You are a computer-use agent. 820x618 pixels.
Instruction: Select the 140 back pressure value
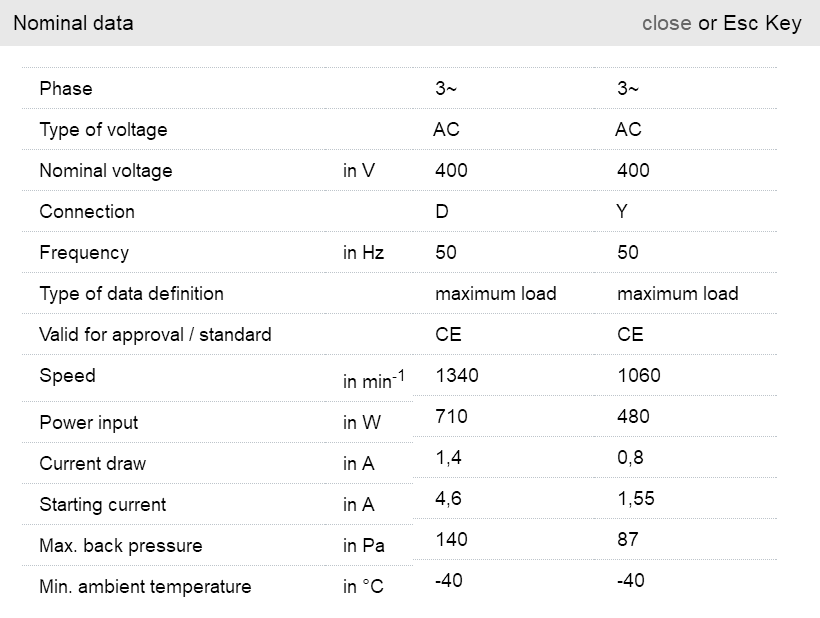(x=451, y=539)
